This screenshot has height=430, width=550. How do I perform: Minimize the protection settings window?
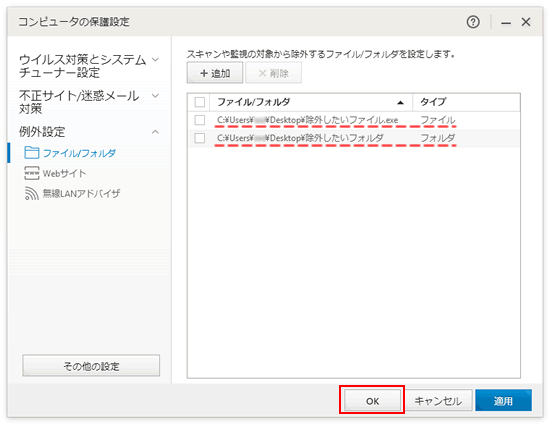[x=506, y=23]
